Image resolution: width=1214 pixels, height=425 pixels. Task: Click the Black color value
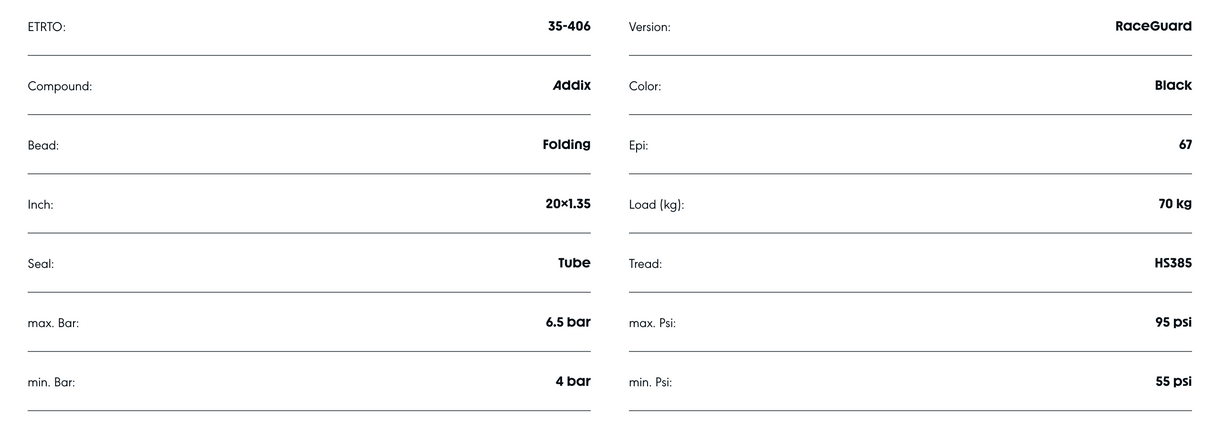tap(1173, 85)
